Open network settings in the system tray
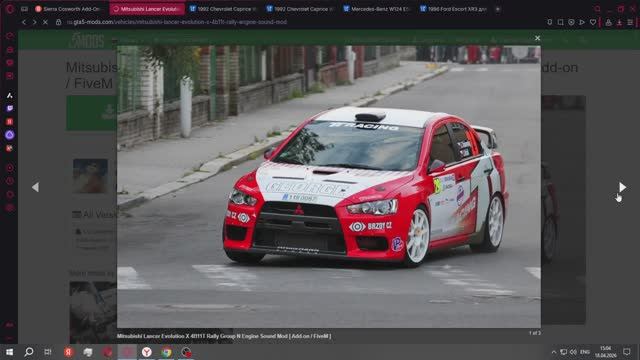This screenshot has width=640, height=360. click(564, 352)
